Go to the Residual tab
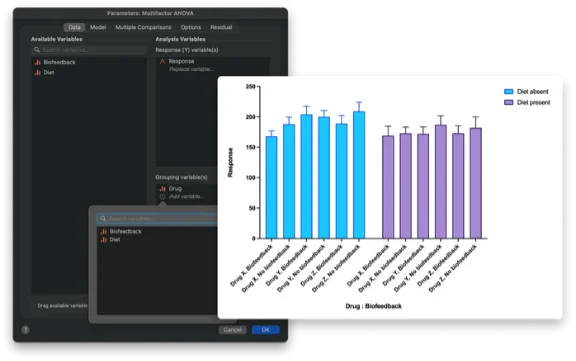The image size is (576, 361). 221,27
